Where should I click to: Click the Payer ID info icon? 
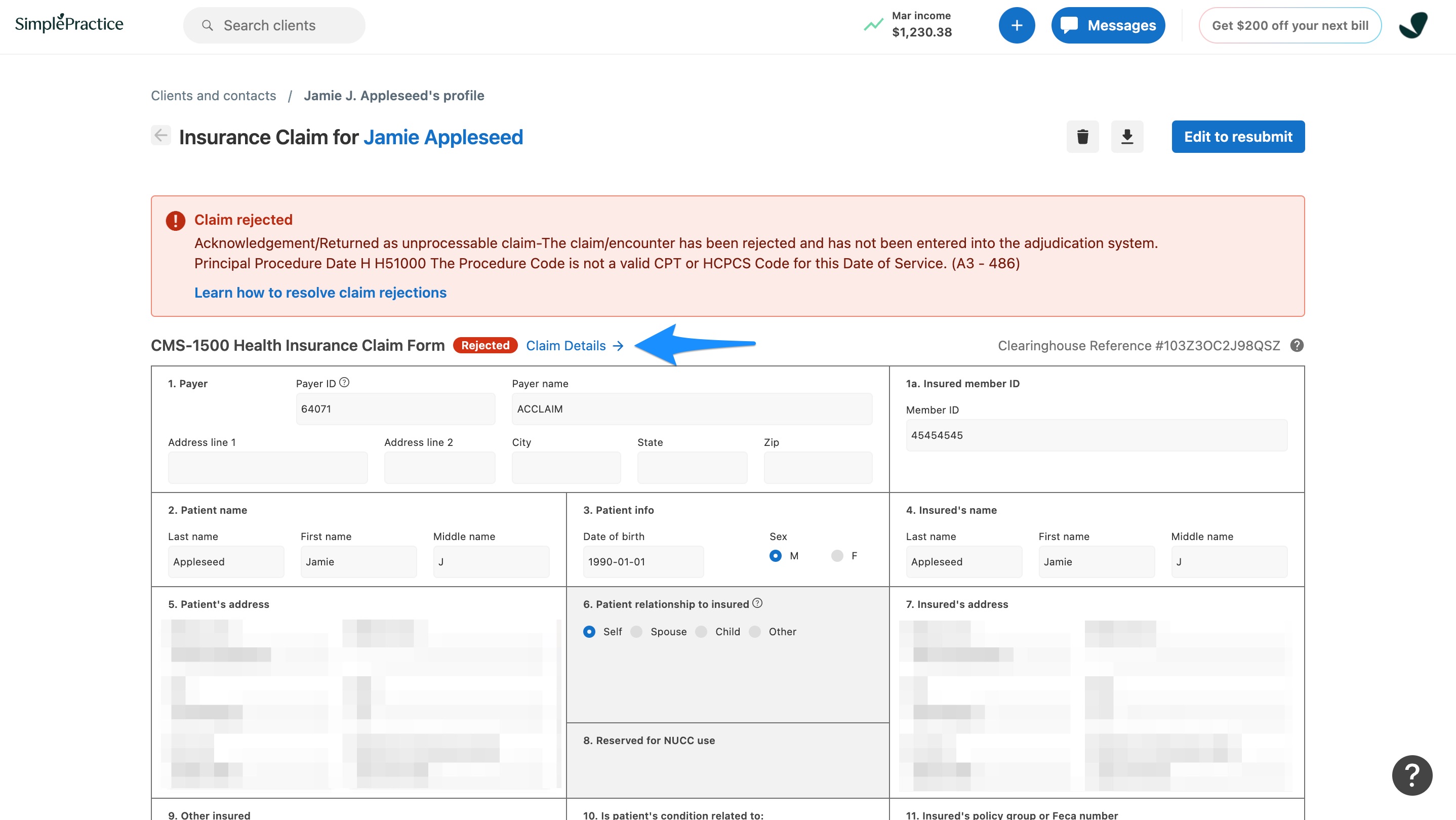344,383
